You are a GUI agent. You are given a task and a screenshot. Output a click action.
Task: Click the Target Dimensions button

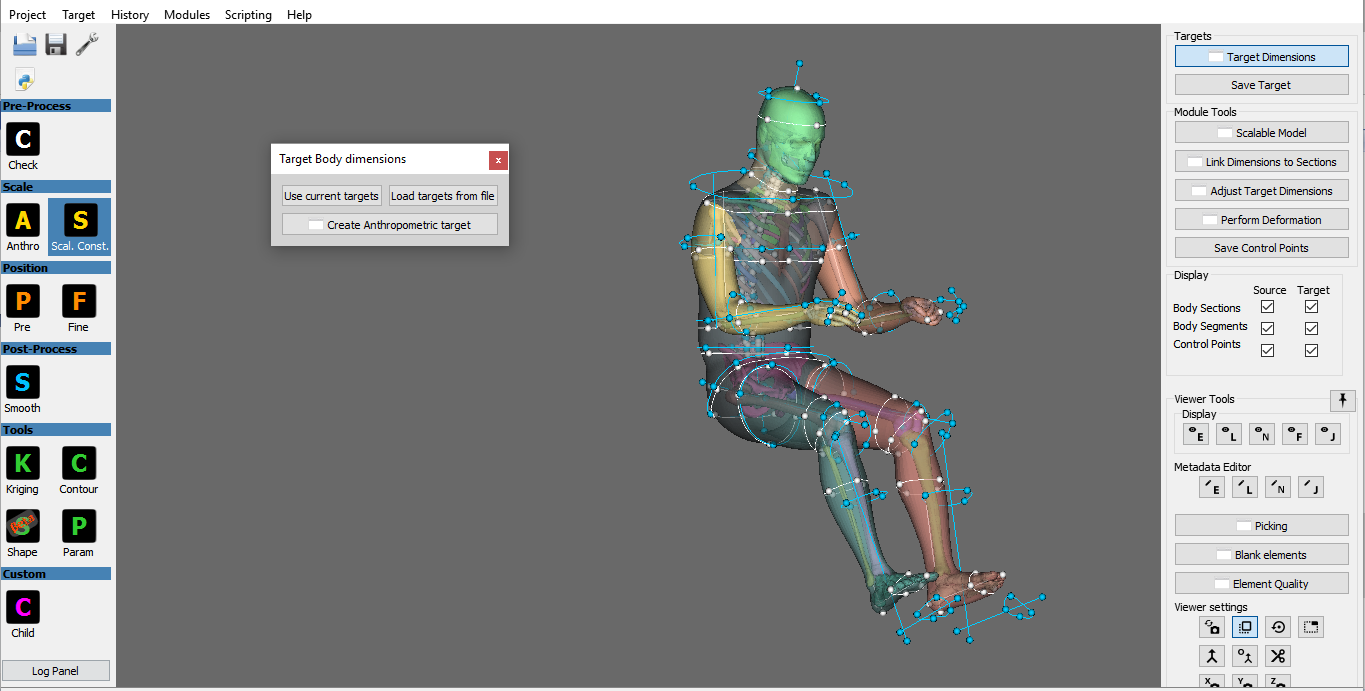1262,57
